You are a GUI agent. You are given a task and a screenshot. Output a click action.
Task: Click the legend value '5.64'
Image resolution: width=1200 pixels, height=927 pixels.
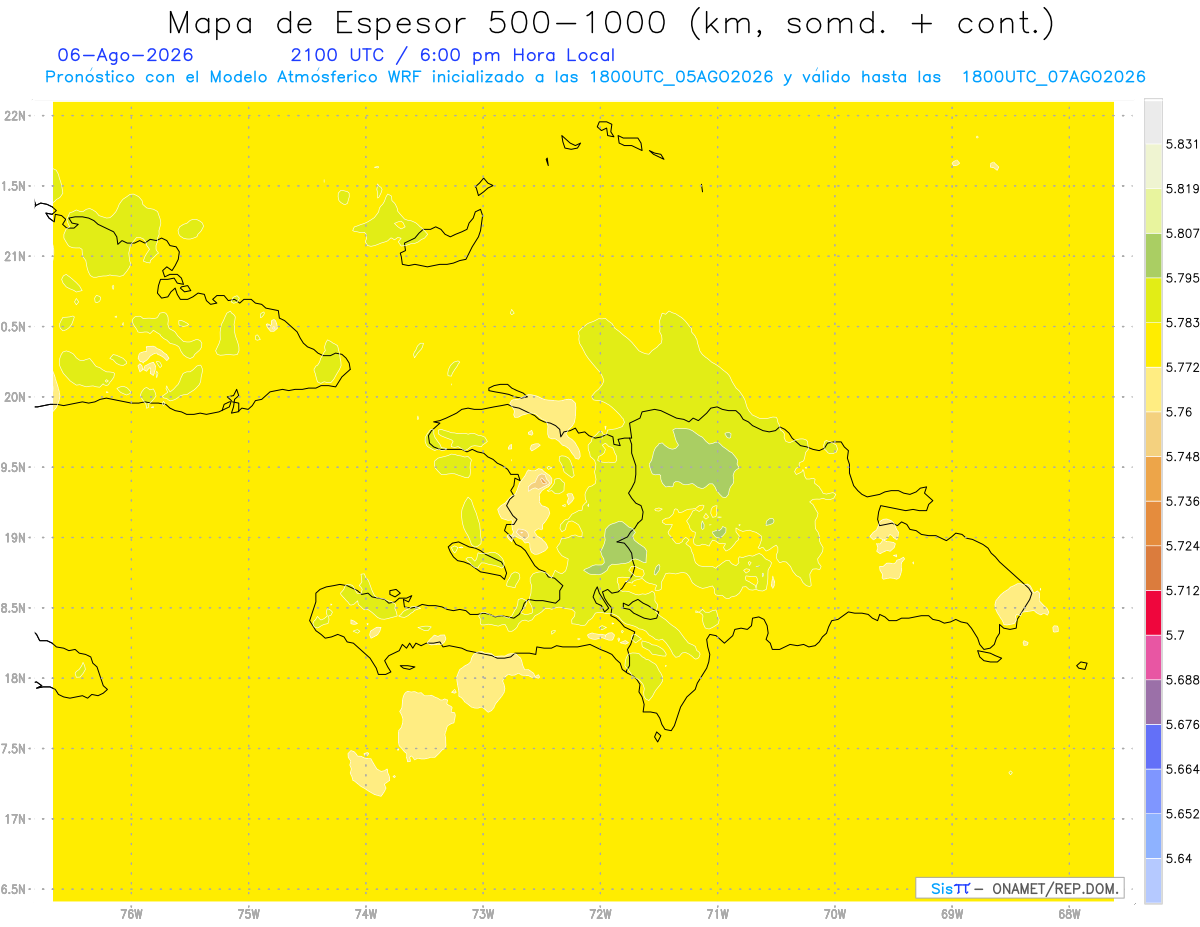click(x=1179, y=859)
